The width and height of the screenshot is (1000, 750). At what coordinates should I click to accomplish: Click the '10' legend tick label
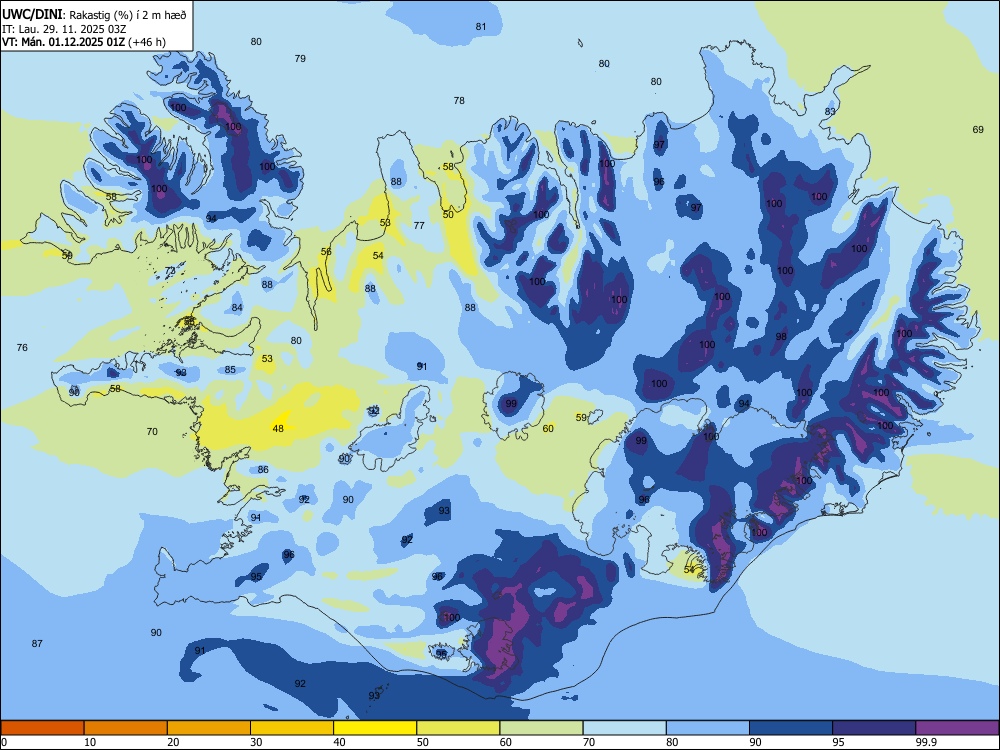pyautogui.click(x=90, y=742)
